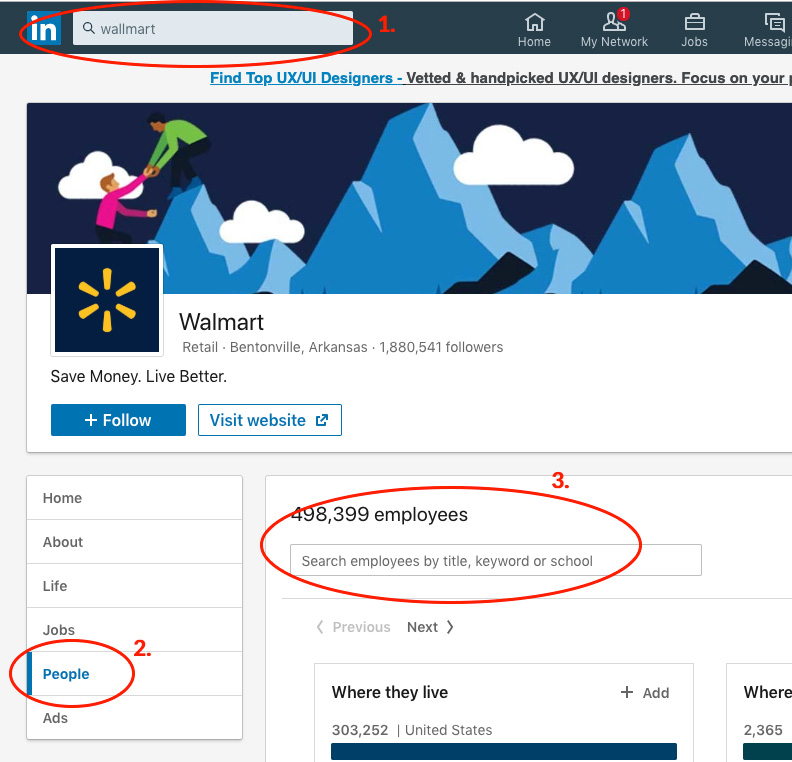This screenshot has height=762, width=792.
Task: Open the Ads tab in sidebar
Action: tap(56, 718)
